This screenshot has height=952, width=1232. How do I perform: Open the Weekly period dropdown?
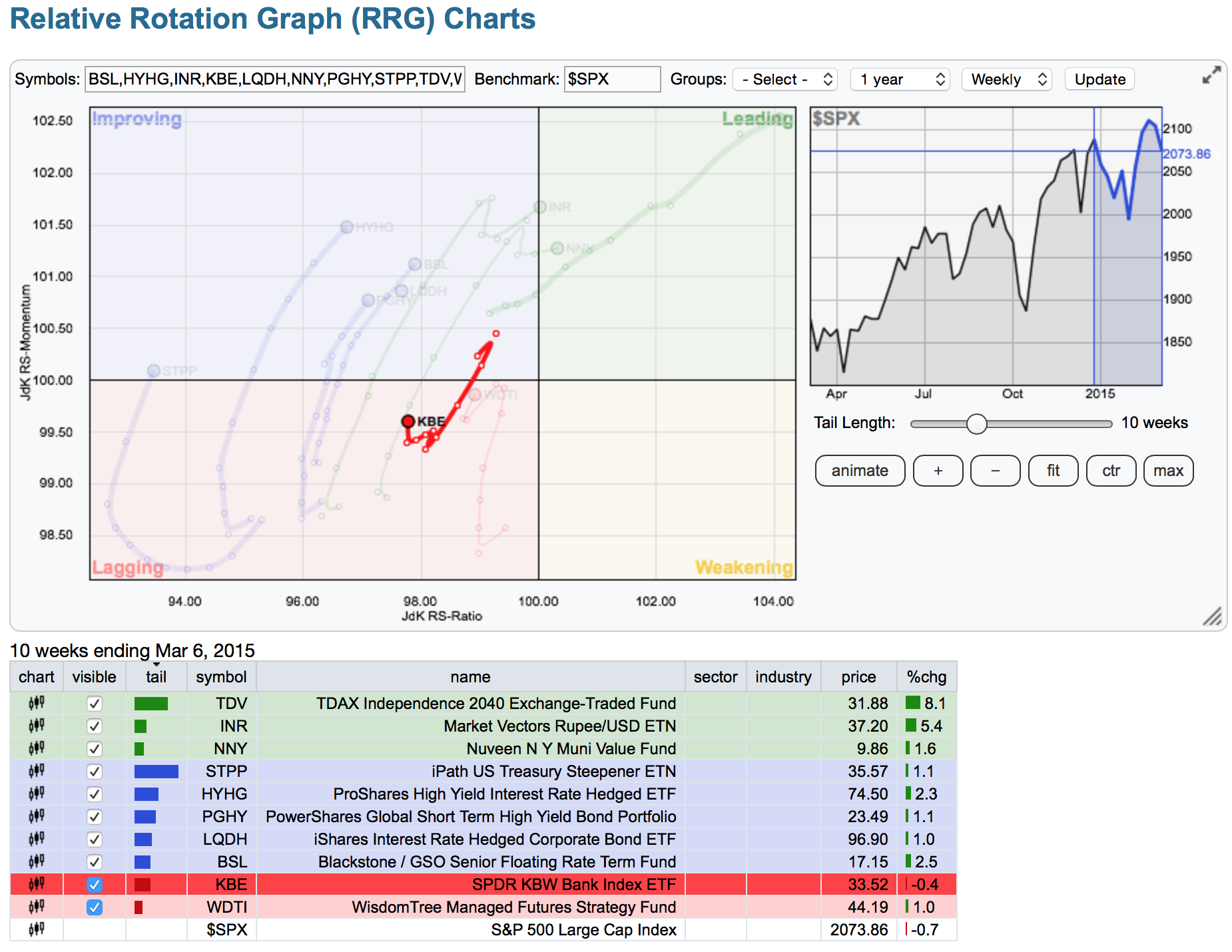tap(1007, 79)
